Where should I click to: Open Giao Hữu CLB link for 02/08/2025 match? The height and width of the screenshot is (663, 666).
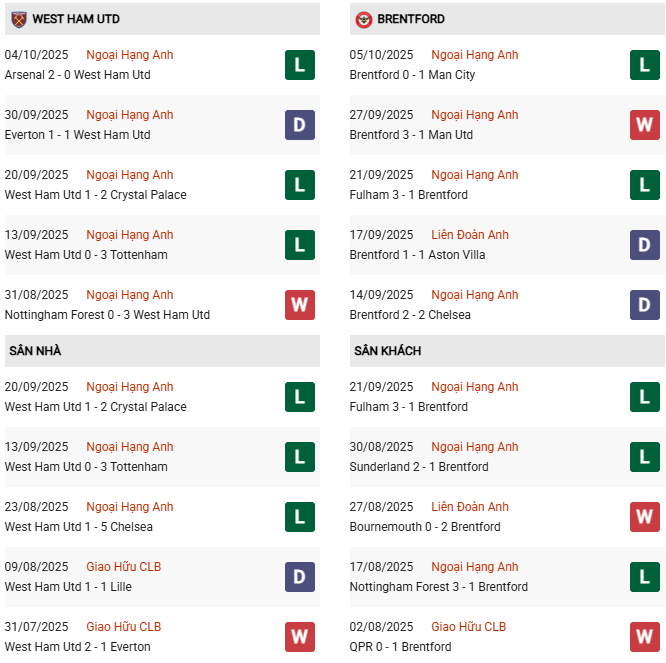tap(468, 627)
